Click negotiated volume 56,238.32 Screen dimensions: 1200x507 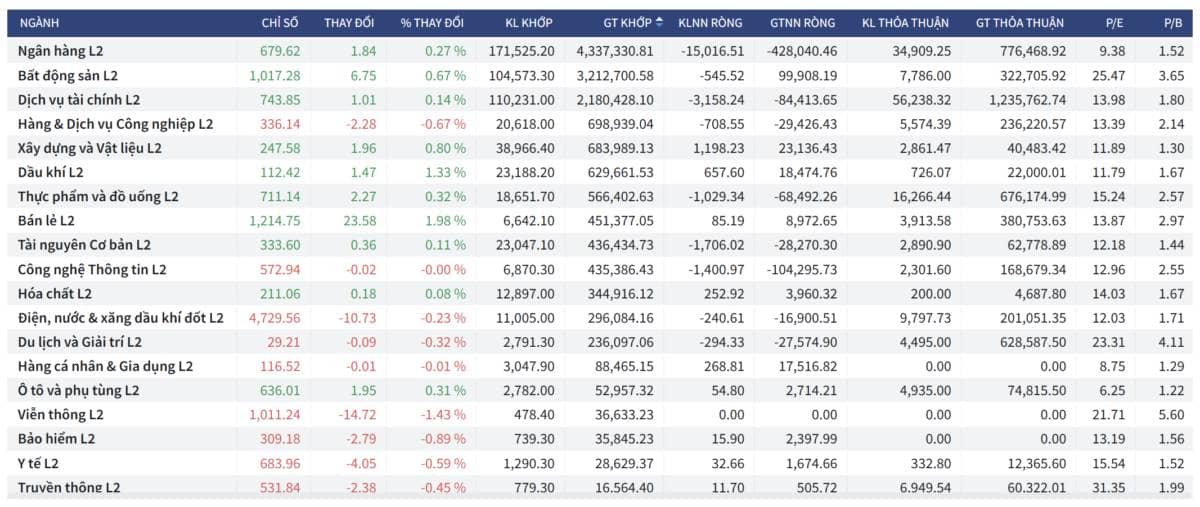[924, 99]
